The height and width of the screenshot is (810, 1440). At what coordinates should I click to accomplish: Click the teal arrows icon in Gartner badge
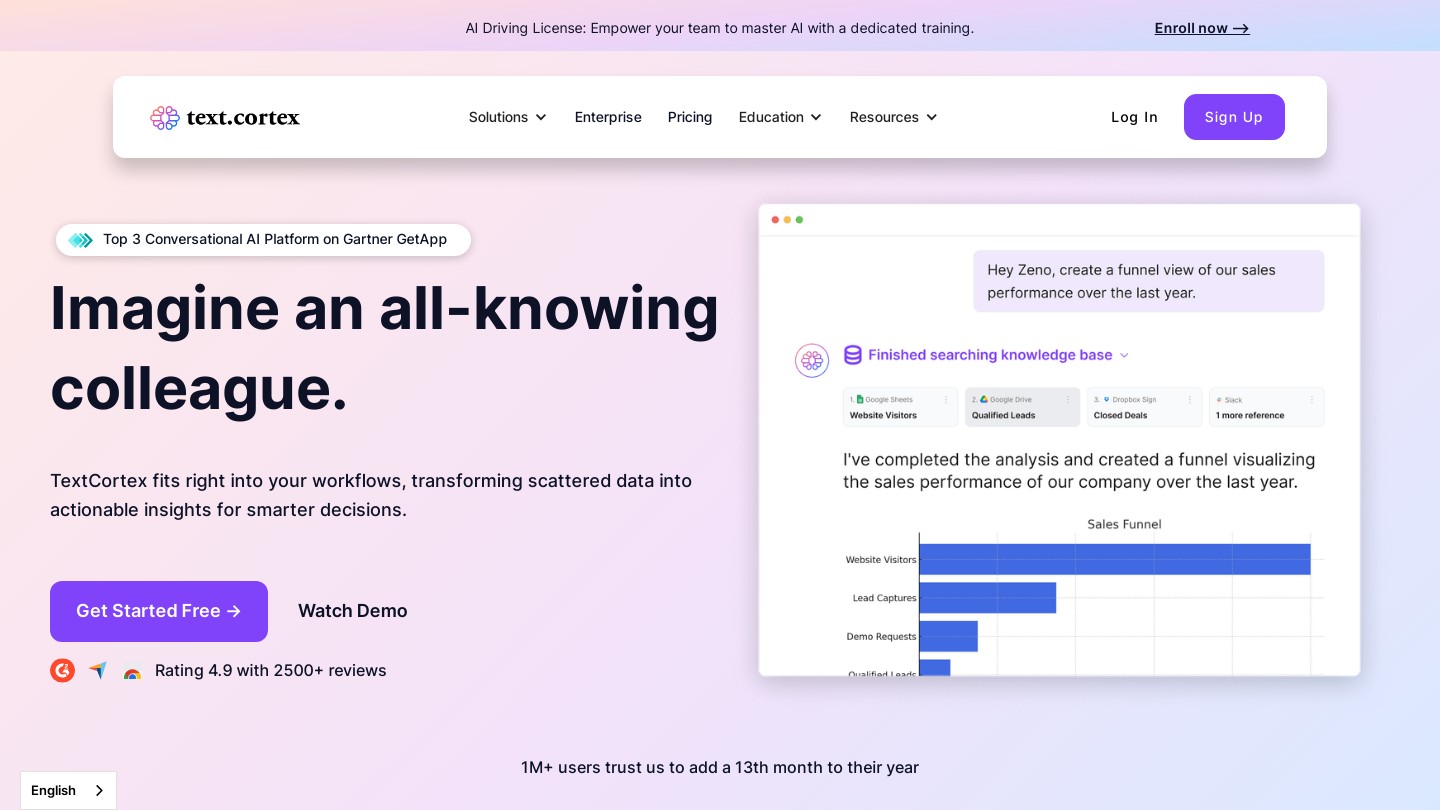pos(81,240)
